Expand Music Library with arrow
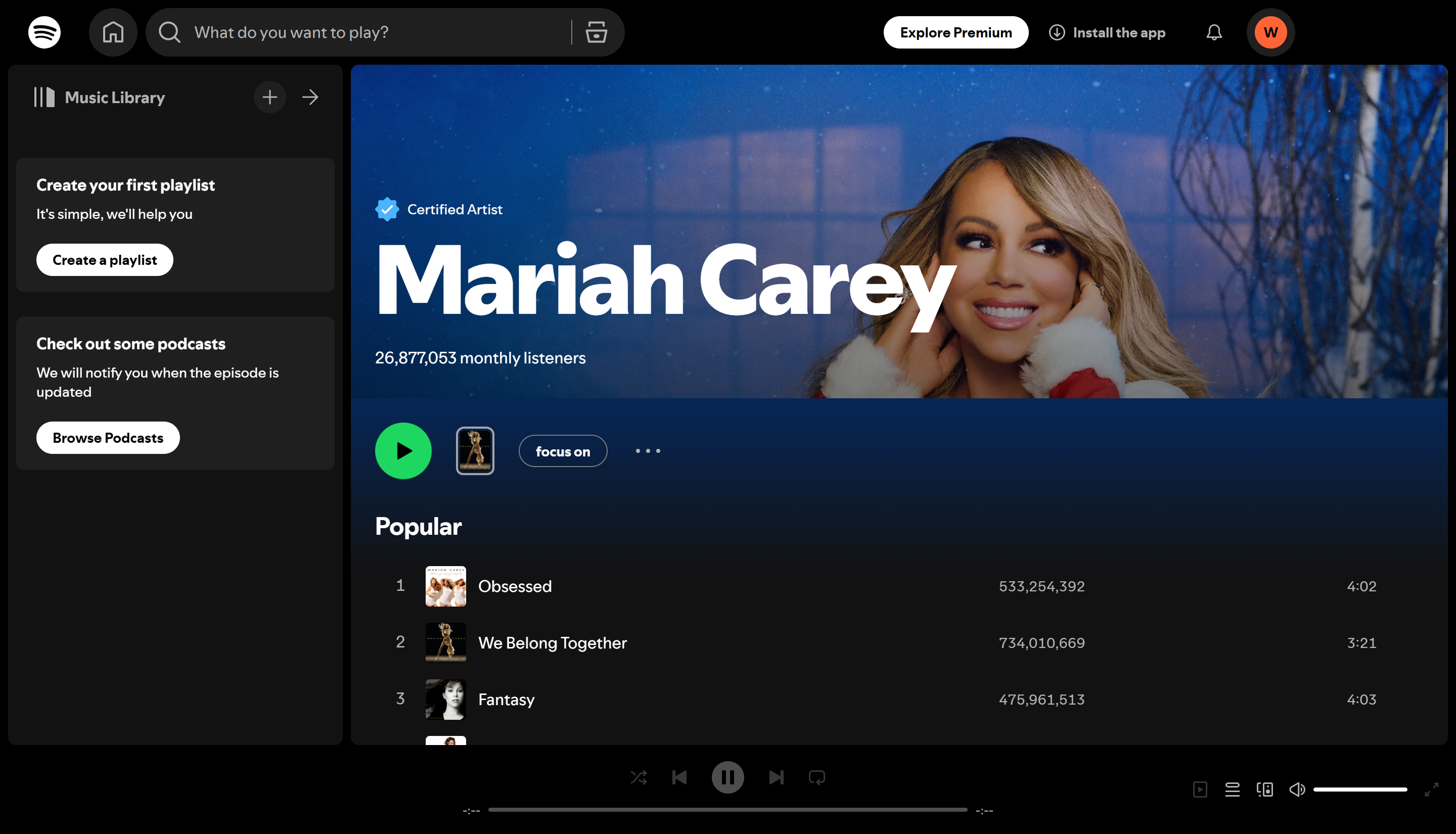The image size is (1456, 834). (310, 98)
